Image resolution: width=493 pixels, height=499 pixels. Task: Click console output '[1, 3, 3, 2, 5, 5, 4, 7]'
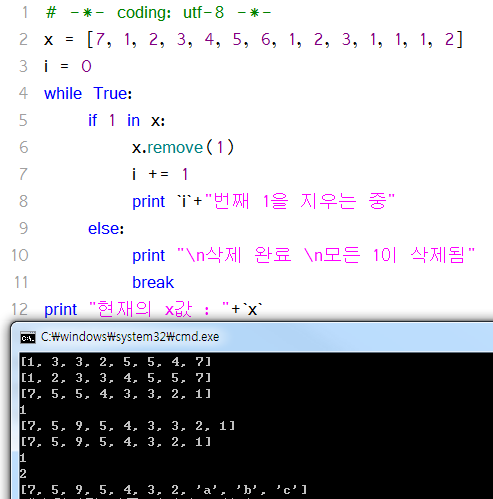(116, 362)
